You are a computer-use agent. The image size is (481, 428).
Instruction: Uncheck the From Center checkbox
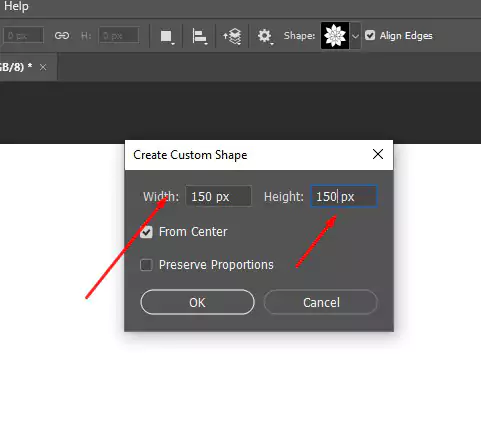146,232
